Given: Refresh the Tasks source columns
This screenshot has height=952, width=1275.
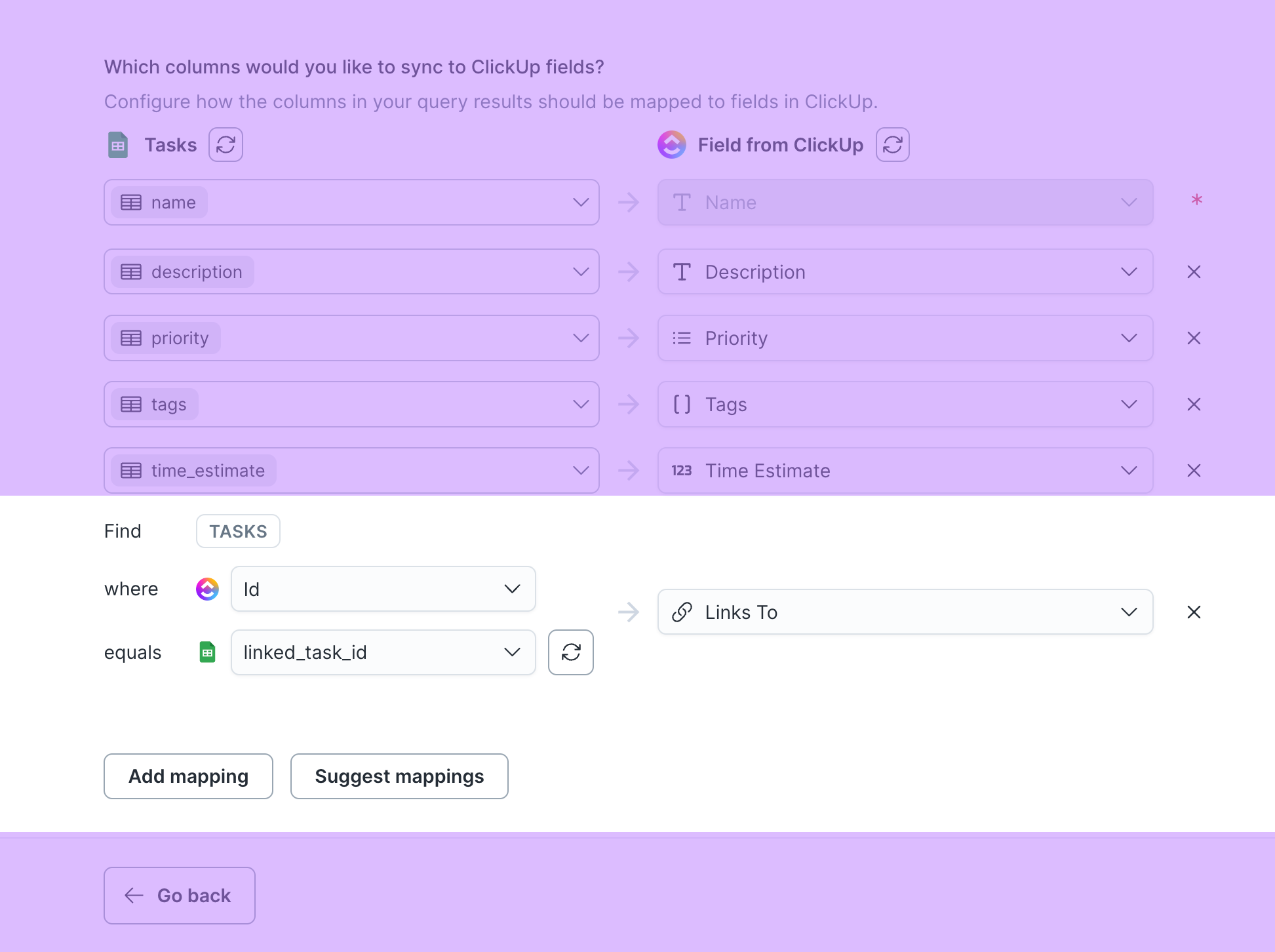Looking at the screenshot, I should pos(226,145).
